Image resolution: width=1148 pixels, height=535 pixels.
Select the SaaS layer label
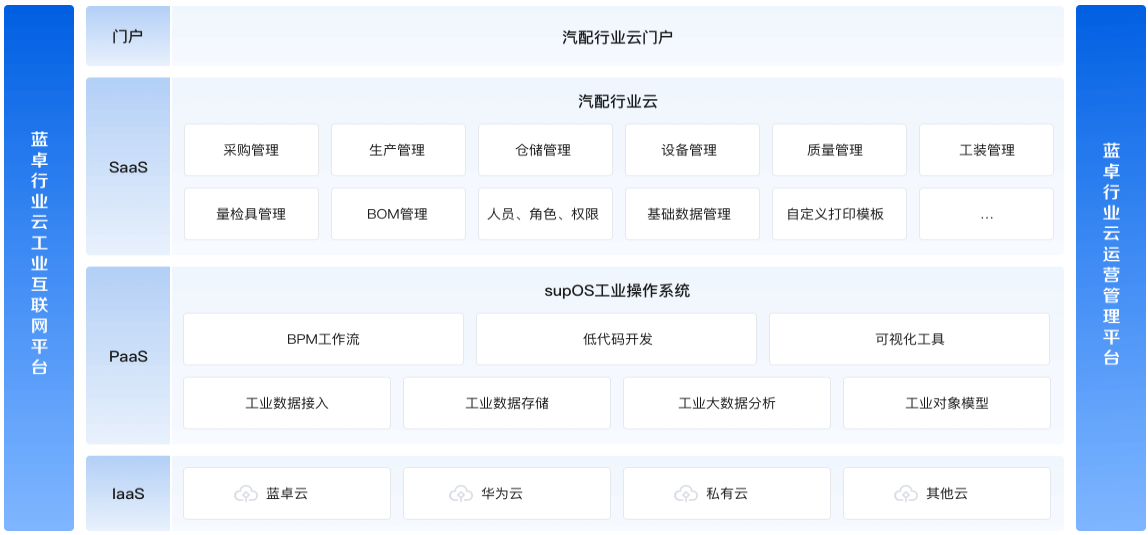click(x=128, y=167)
